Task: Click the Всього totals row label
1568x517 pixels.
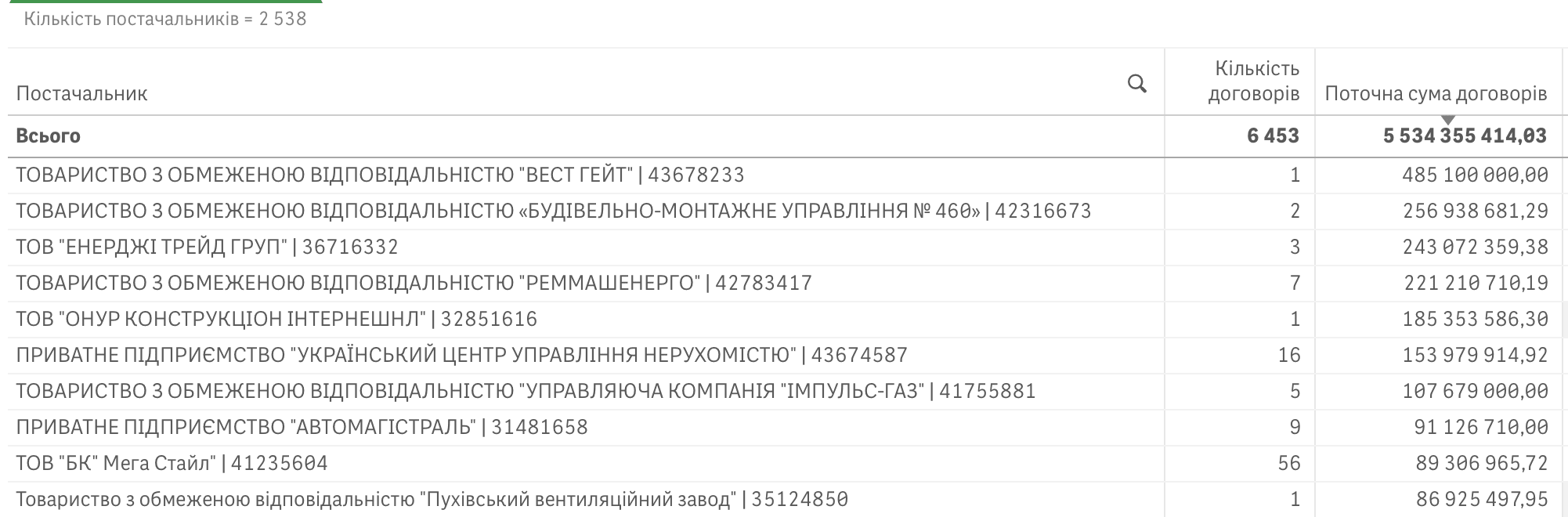Action: pyautogui.click(x=49, y=136)
